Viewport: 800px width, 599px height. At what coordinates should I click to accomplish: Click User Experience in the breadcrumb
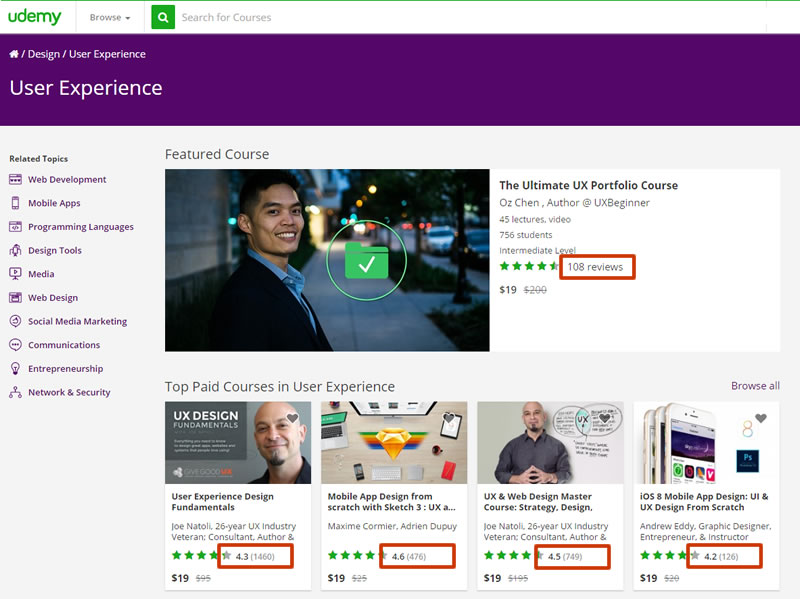(x=107, y=54)
